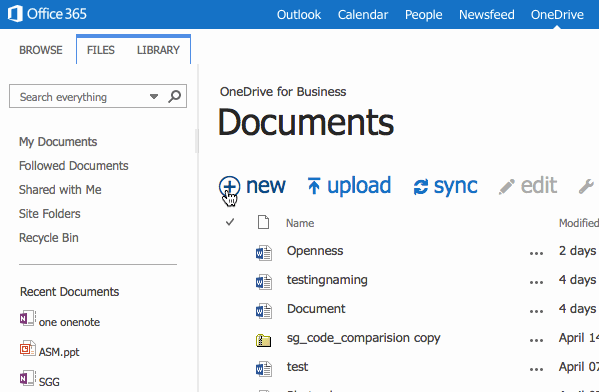Click the Documents page title

[x=306, y=122]
